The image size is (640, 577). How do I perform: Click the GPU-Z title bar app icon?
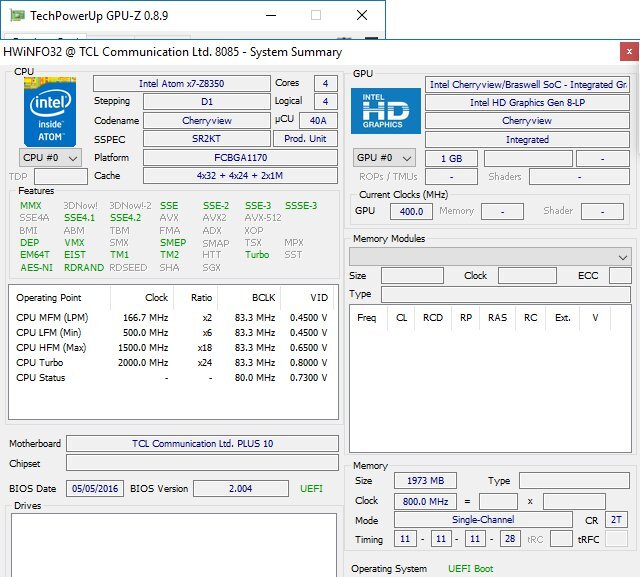(15, 16)
